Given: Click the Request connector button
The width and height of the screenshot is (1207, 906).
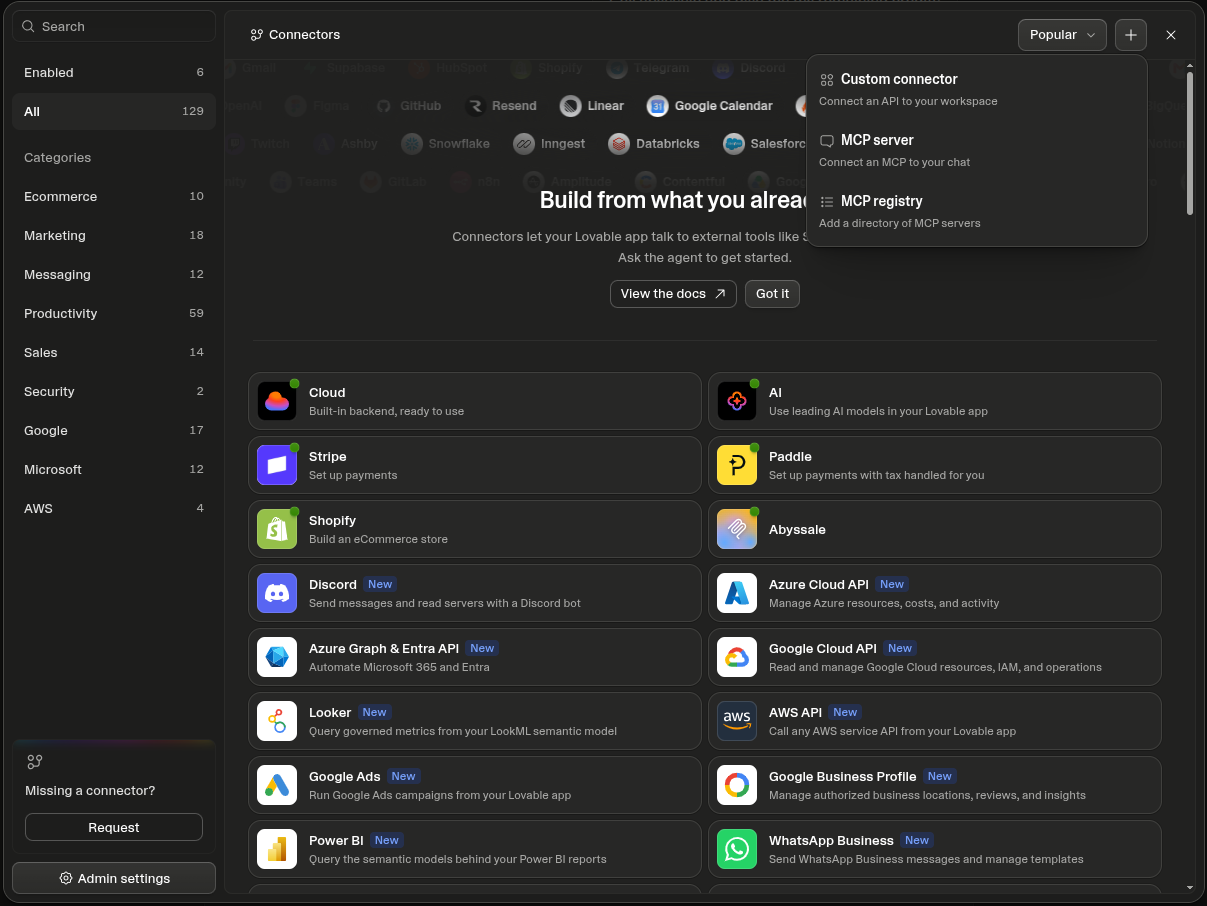Looking at the screenshot, I should click(114, 827).
